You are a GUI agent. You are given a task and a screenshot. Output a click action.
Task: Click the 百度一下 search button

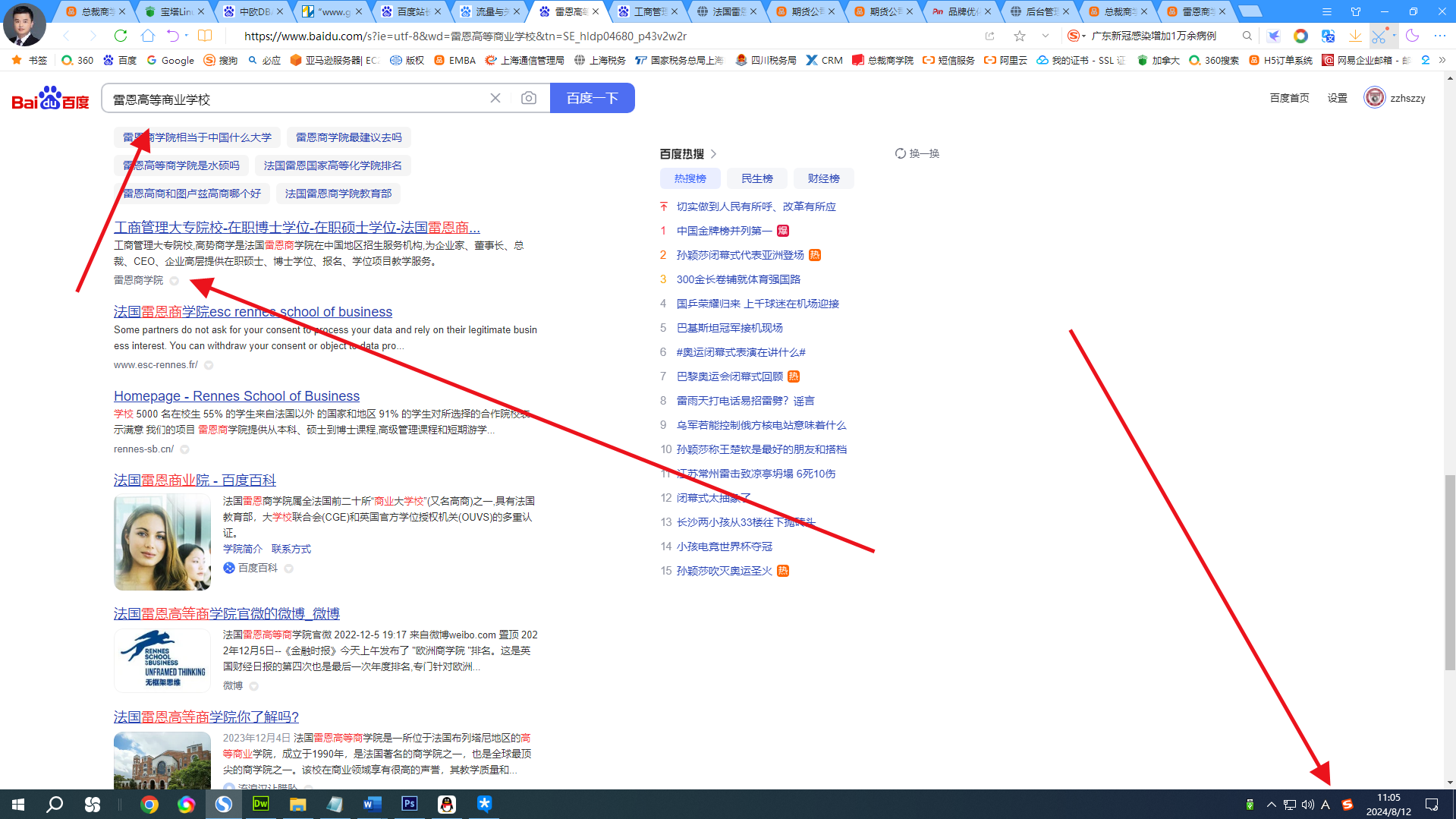(x=592, y=97)
